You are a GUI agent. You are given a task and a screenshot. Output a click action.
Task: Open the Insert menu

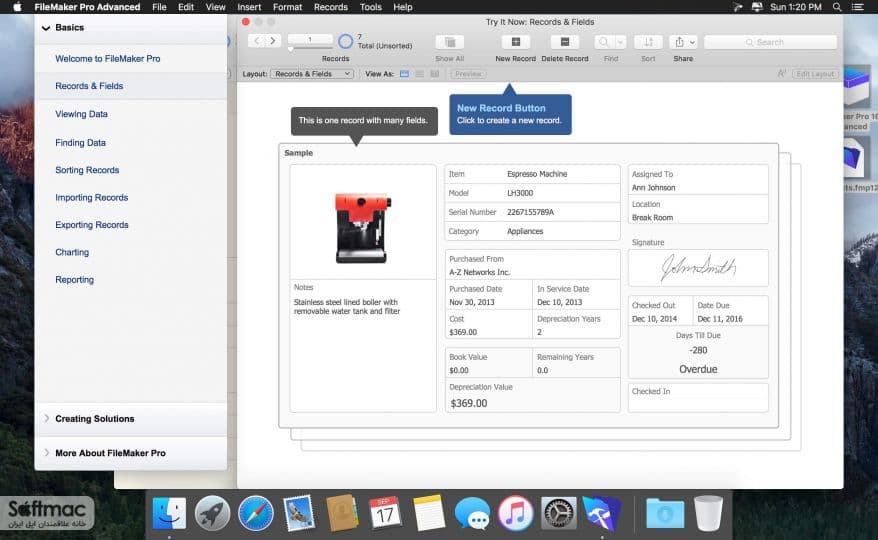tap(249, 7)
